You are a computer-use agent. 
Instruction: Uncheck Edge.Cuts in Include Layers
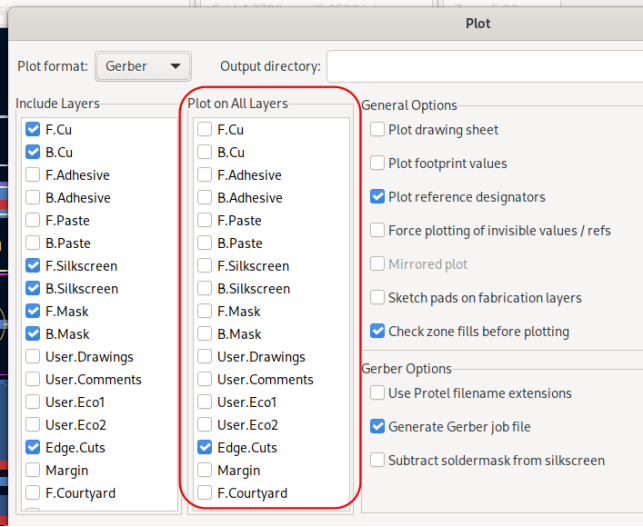(33, 448)
